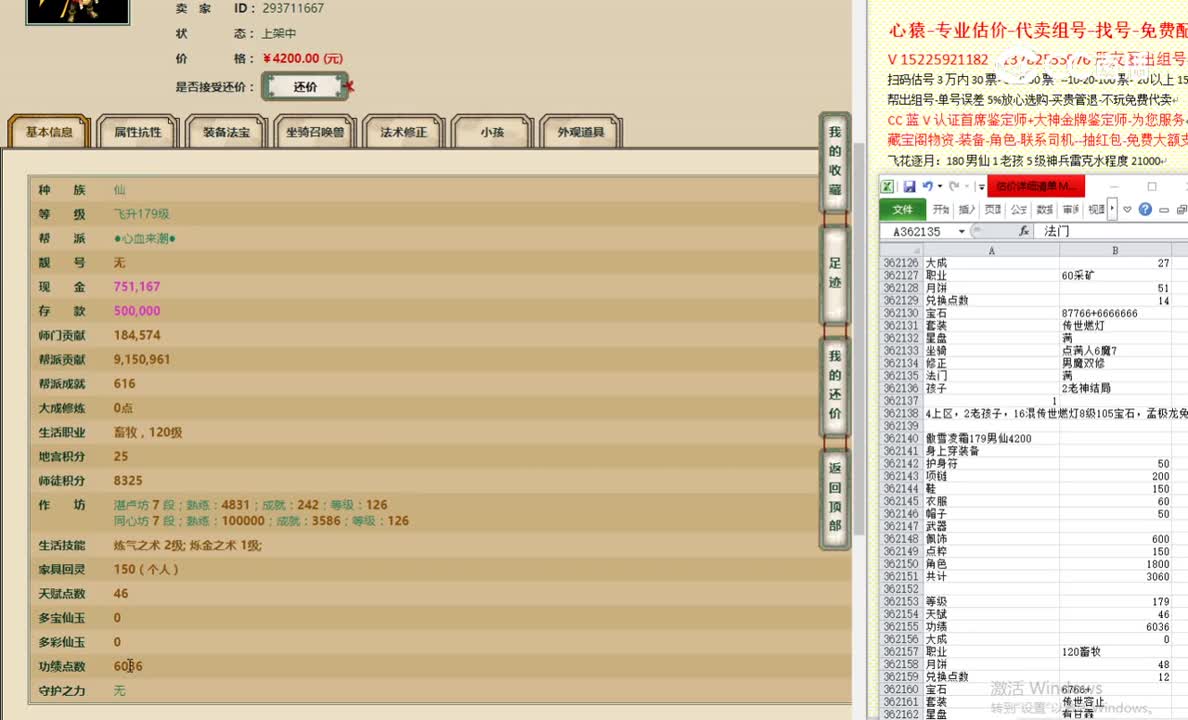The width and height of the screenshot is (1188, 720).
Task: Switch to the 坐骑召唤兽 tab
Action: (317, 133)
